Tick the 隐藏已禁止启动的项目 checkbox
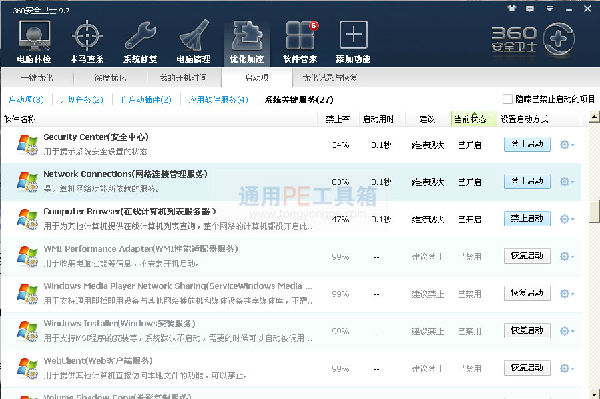The height and width of the screenshot is (399, 600). (507, 99)
